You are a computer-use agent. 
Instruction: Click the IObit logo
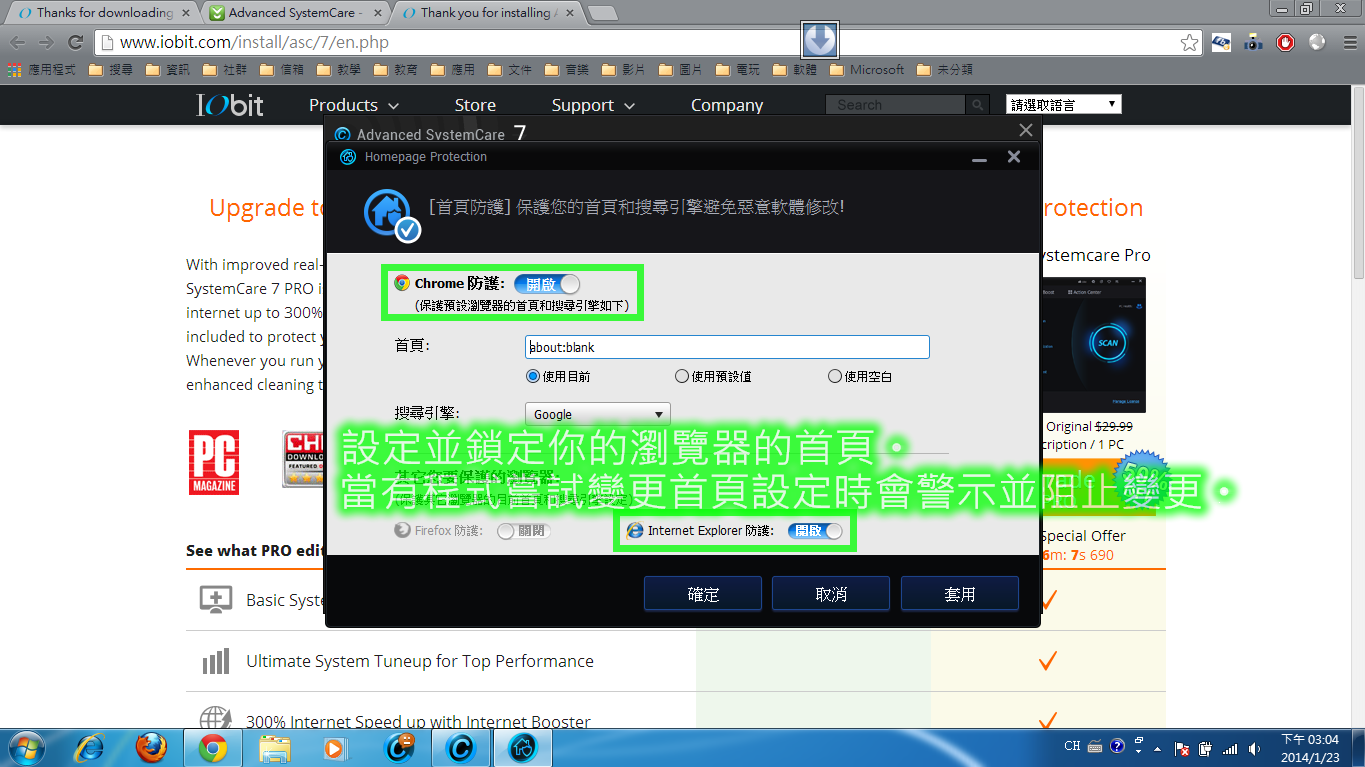pos(230,105)
